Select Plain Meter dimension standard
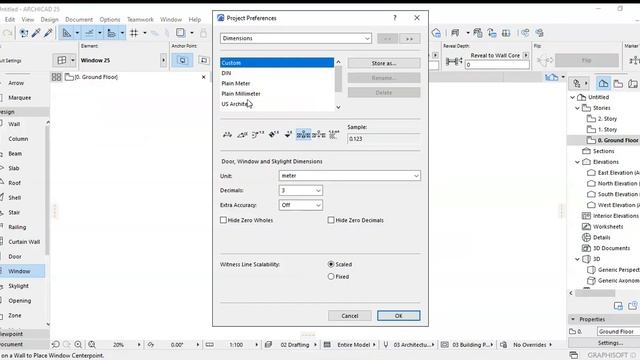Viewport: 640px width, 360px height. click(277, 83)
